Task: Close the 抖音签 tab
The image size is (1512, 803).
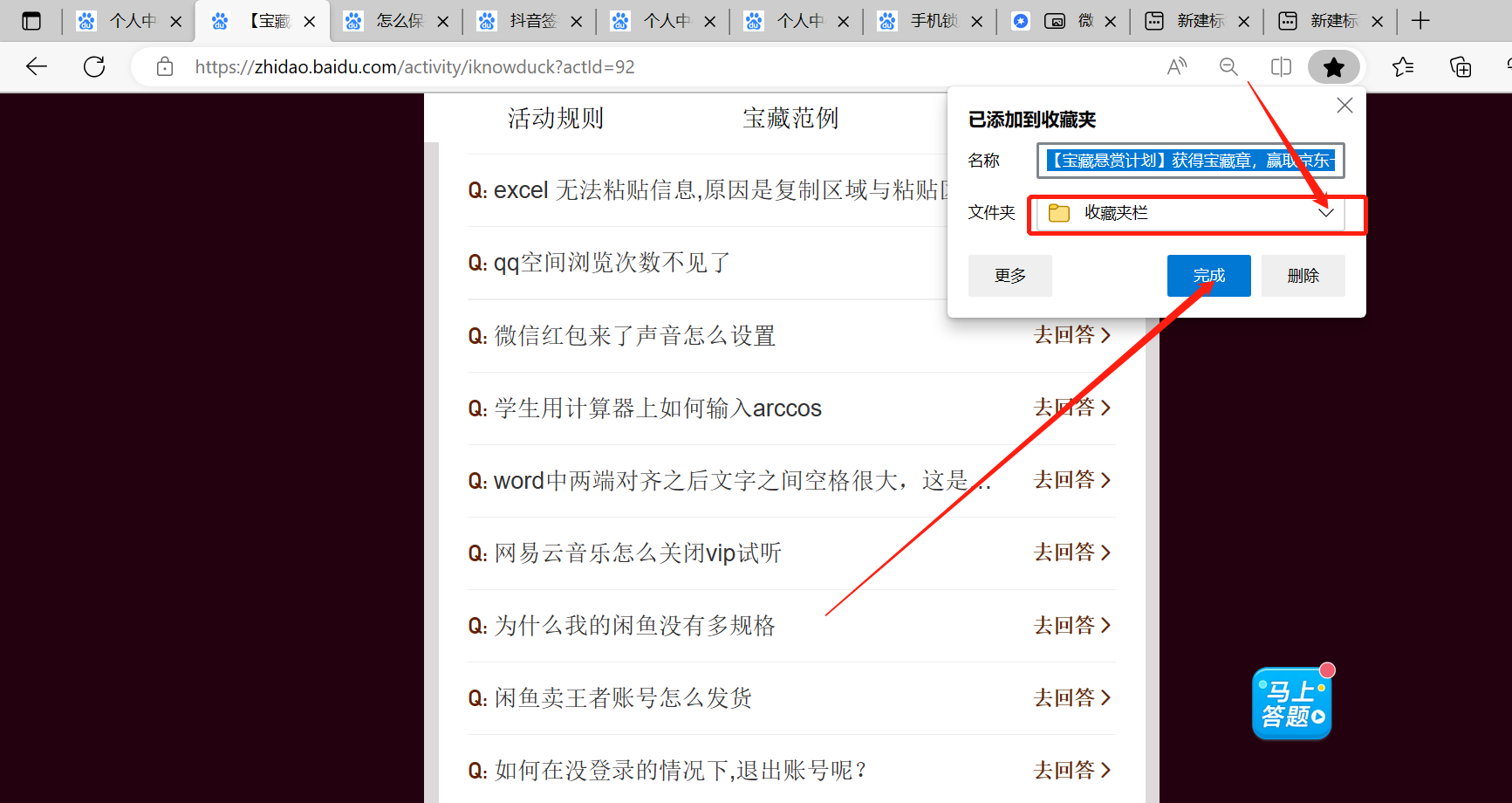Action: pos(577,22)
